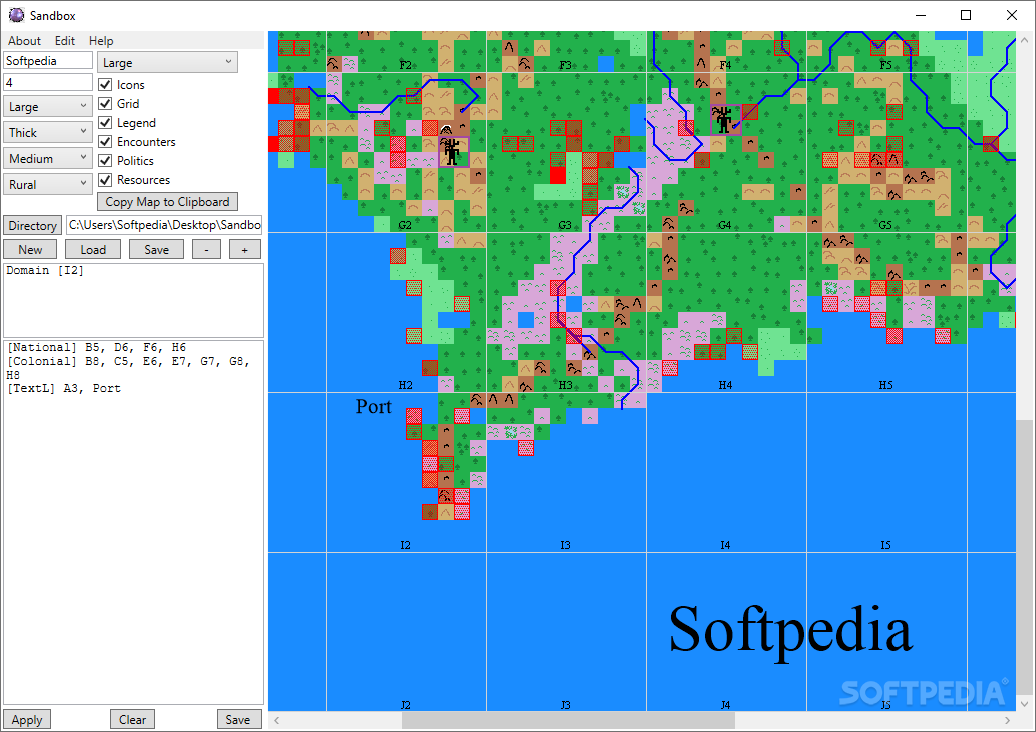
Task: Expand the Large dropdown below number field
Action: (x=48, y=106)
